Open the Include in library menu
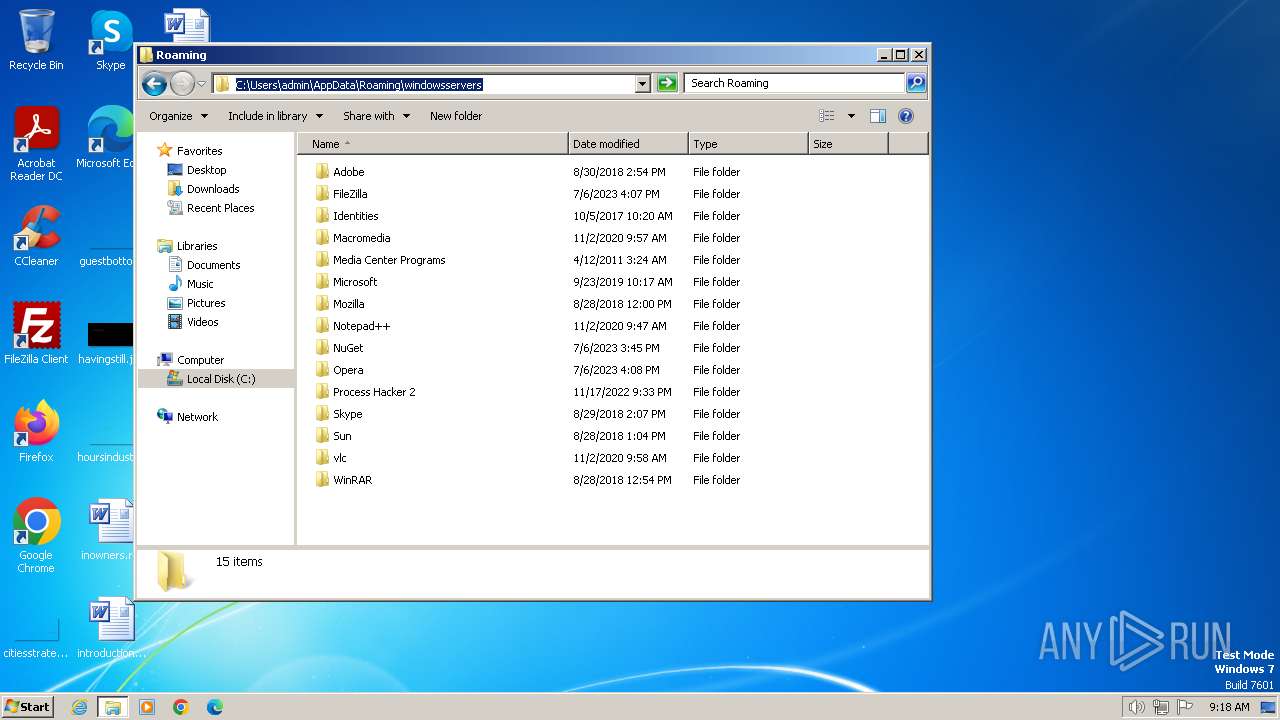 pyautogui.click(x=275, y=116)
